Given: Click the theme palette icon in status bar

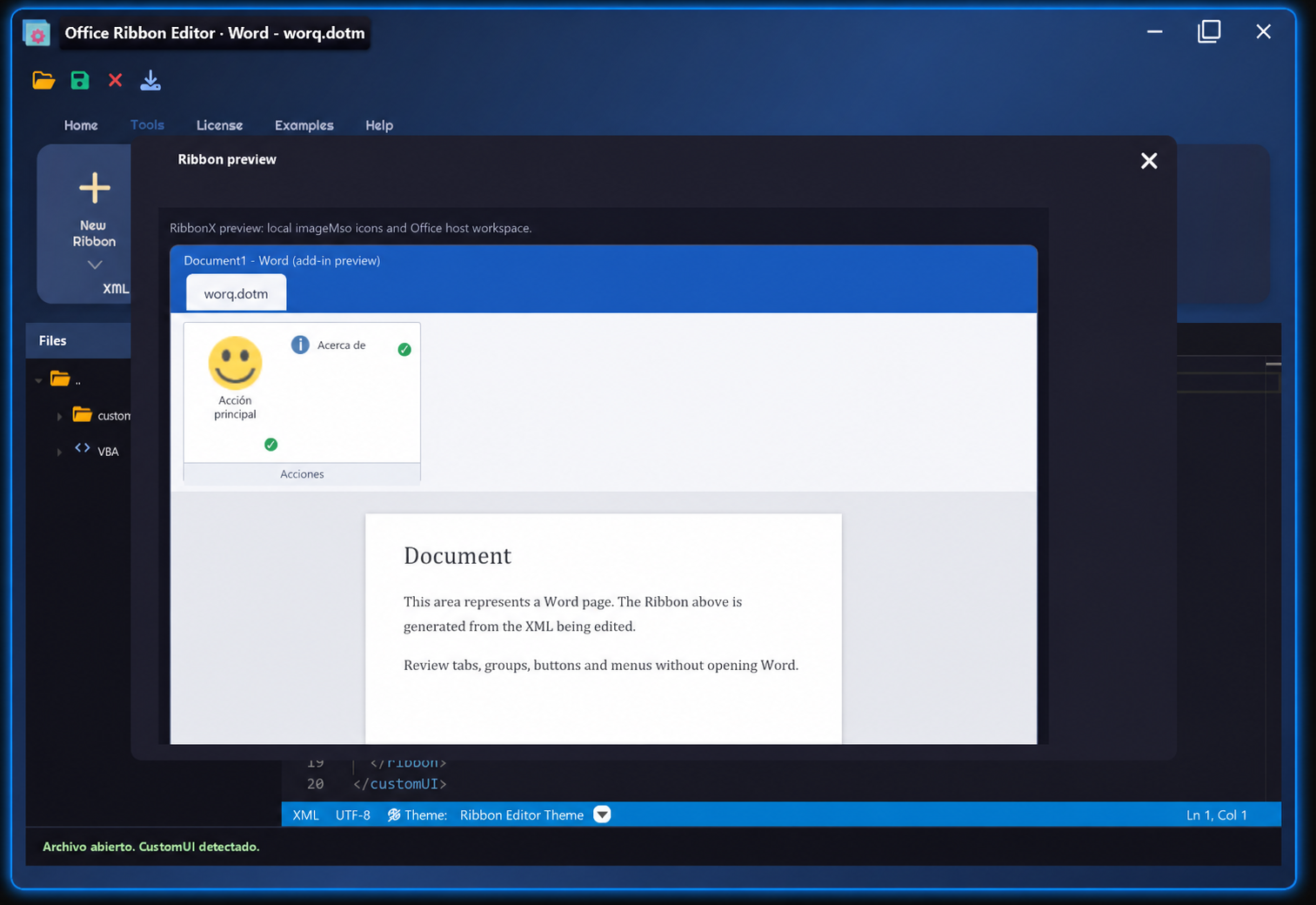Looking at the screenshot, I should (x=394, y=814).
